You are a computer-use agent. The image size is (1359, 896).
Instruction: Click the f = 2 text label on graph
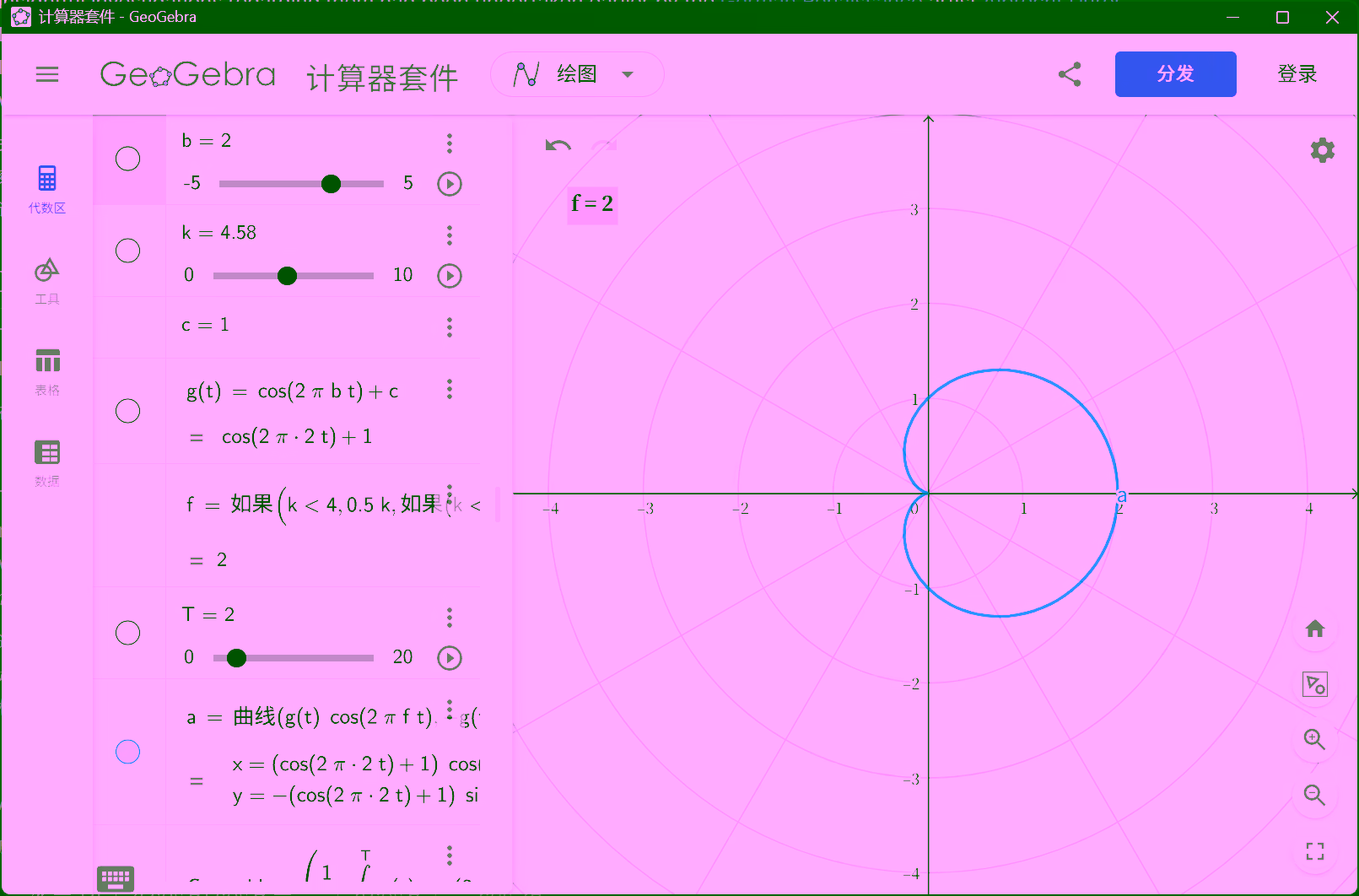tap(592, 204)
